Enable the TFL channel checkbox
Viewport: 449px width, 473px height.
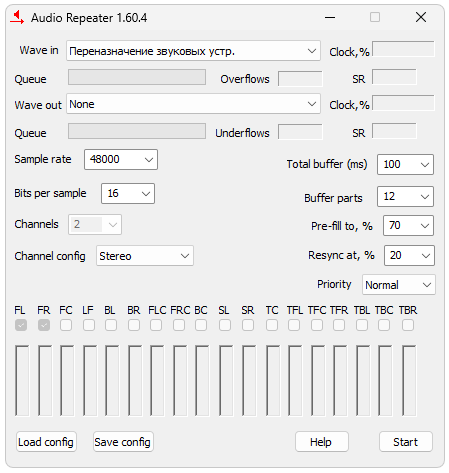click(x=294, y=325)
